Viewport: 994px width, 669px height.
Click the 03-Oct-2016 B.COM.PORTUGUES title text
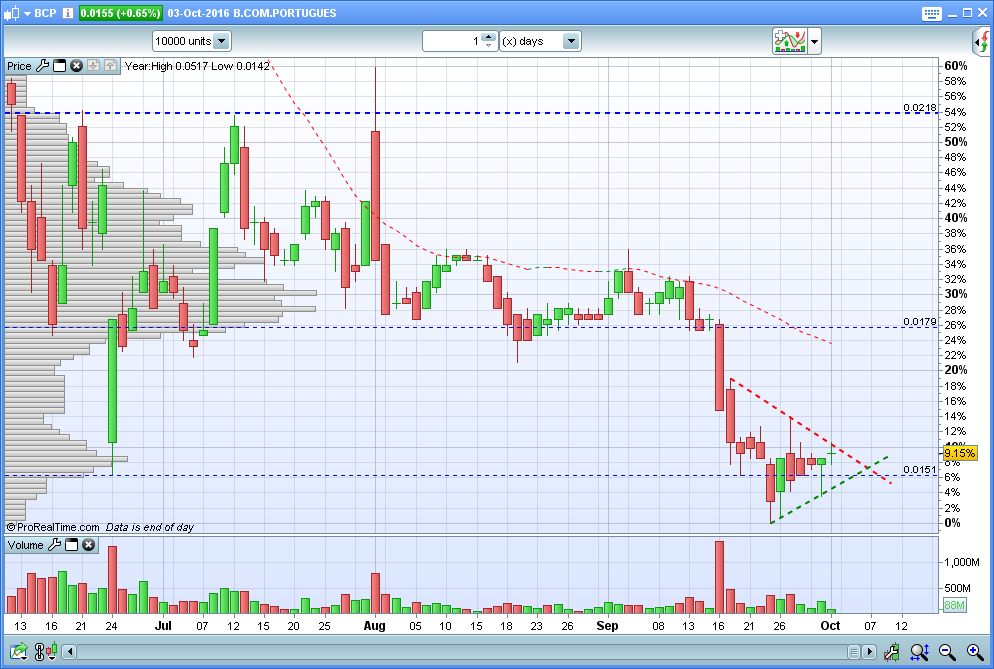pyautogui.click(x=252, y=13)
